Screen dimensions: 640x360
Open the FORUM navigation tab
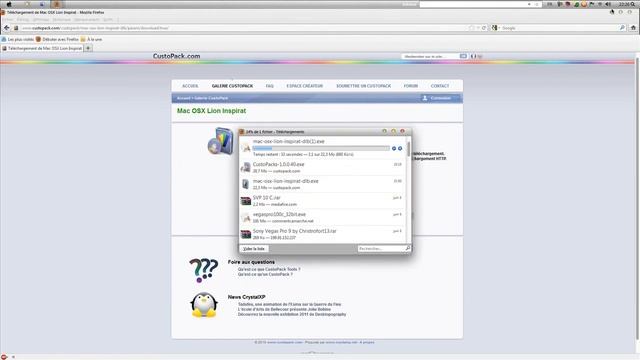coord(411,86)
